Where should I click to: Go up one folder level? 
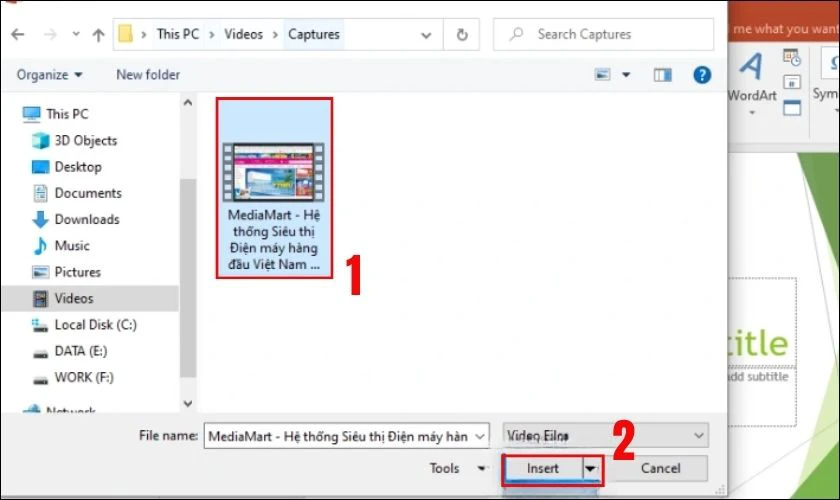tap(98, 35)
